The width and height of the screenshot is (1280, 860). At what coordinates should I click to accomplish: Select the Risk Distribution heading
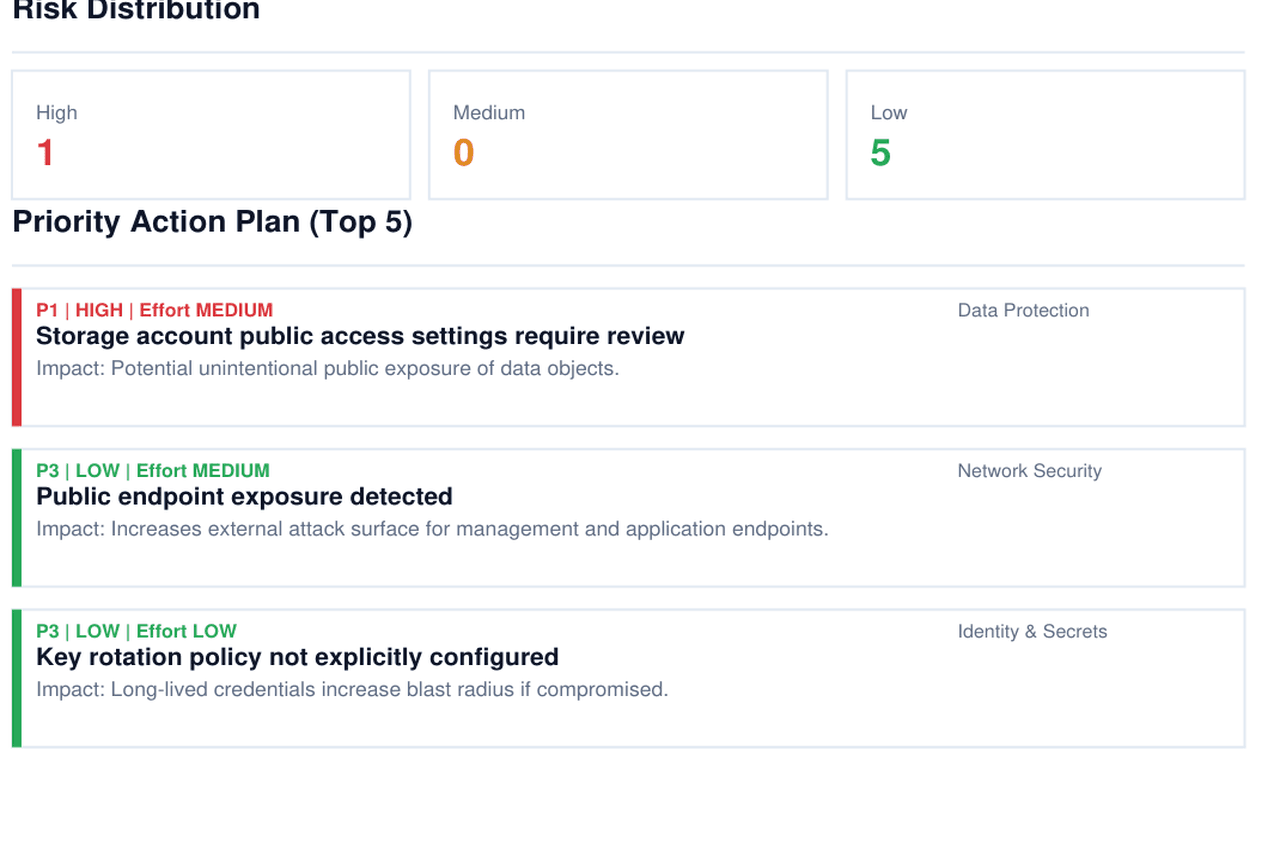click(135, 11)
